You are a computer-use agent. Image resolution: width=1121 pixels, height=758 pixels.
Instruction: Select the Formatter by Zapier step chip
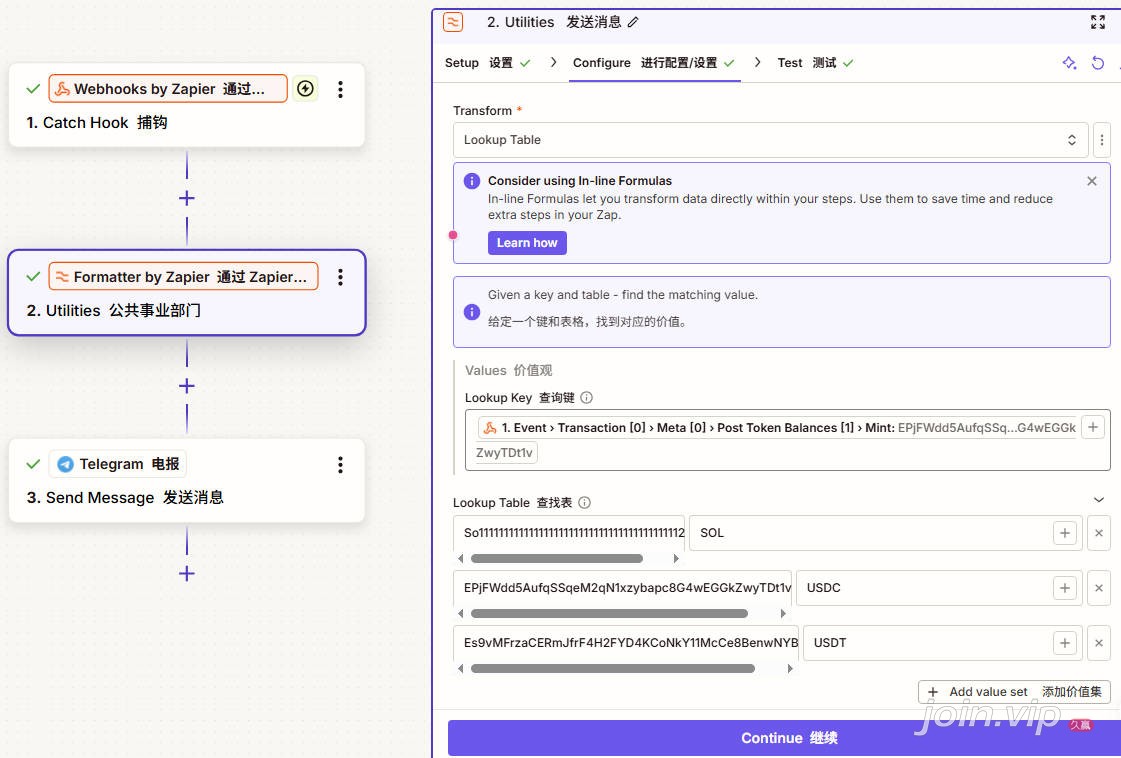tap(183, 277)
